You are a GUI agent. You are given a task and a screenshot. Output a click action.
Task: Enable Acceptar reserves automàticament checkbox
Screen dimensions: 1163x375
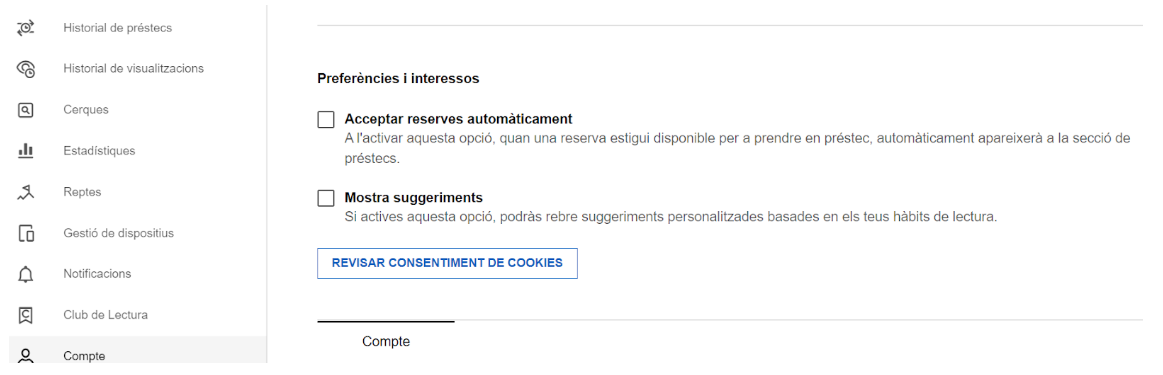[326, 119]
